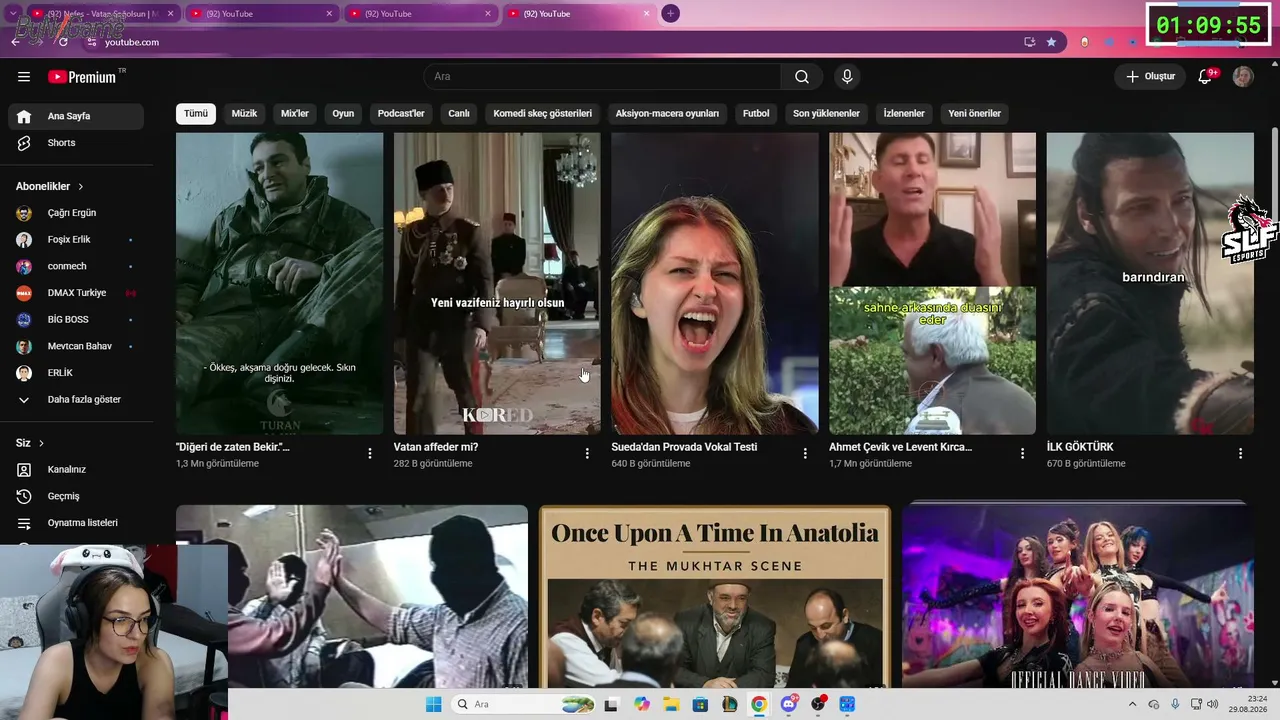
Task: Open Ahmet Çevik ve Levent Kırca thumbnail
Action: 932,284
